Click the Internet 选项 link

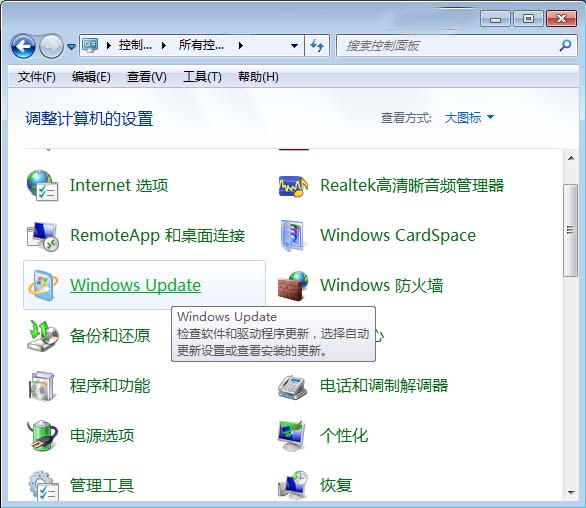[x=119, y=185]
